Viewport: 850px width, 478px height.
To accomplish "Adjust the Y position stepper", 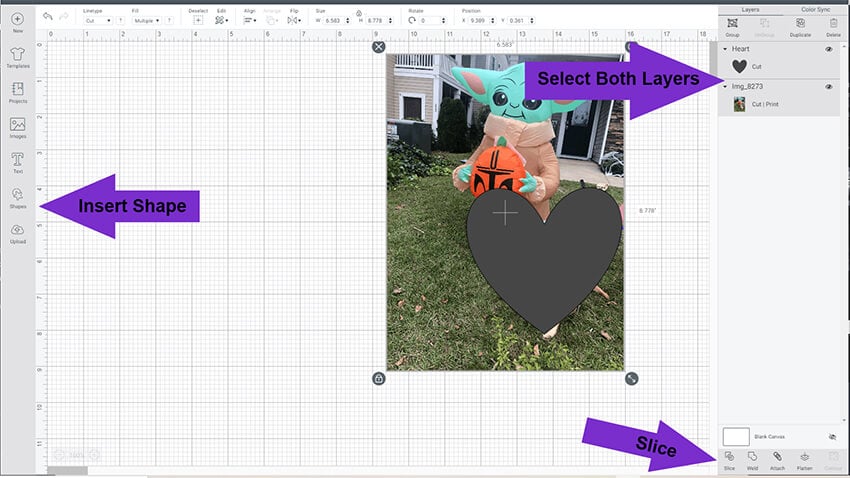I will tap(532, 21).
